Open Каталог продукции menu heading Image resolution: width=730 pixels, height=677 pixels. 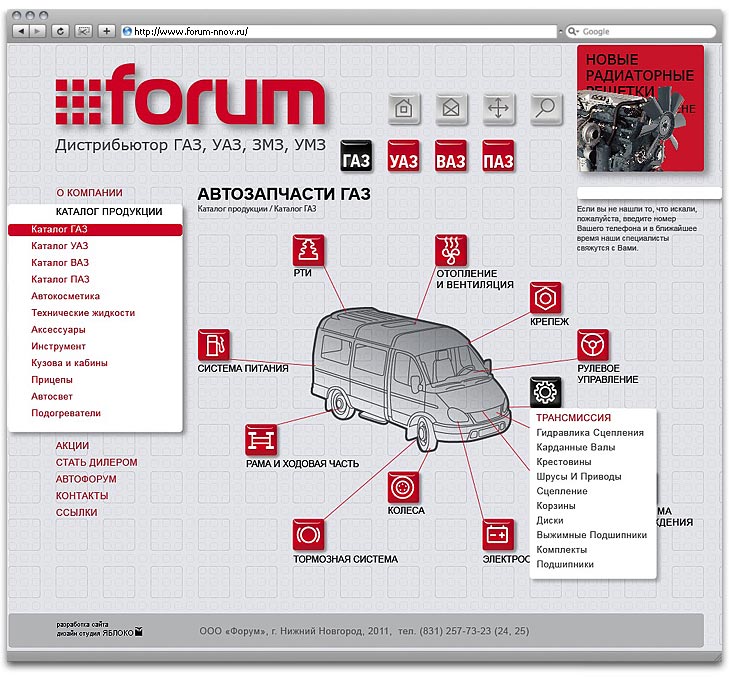pyautogui.click(x=109, y=212)
